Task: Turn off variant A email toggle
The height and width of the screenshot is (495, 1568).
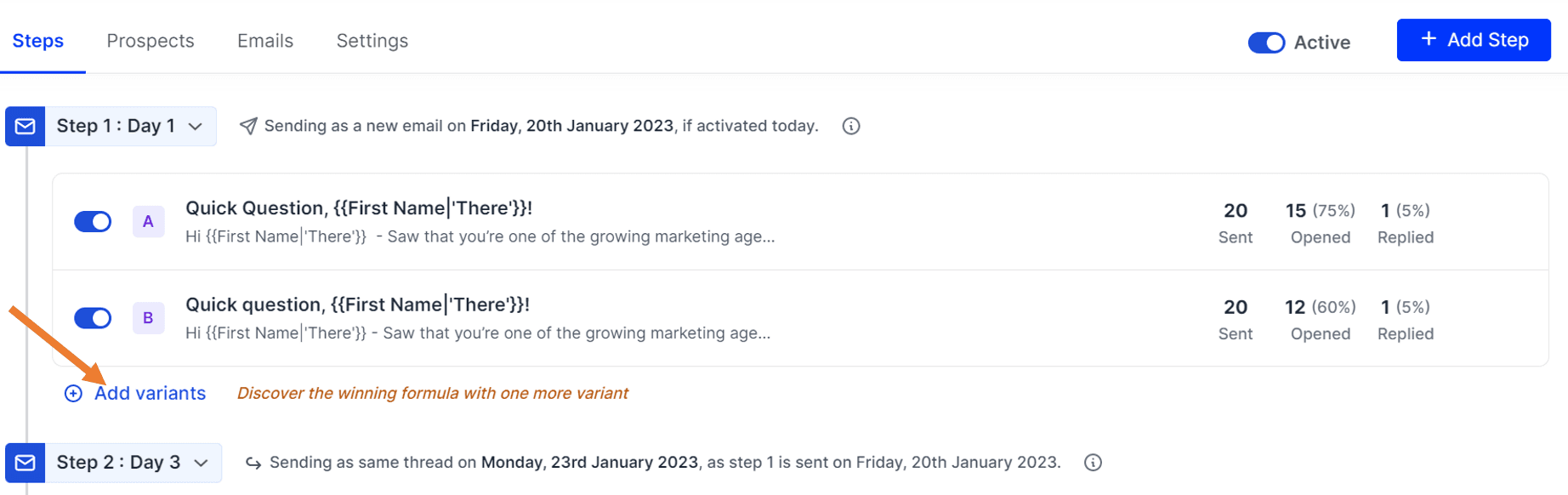Action: pos(92,221)
